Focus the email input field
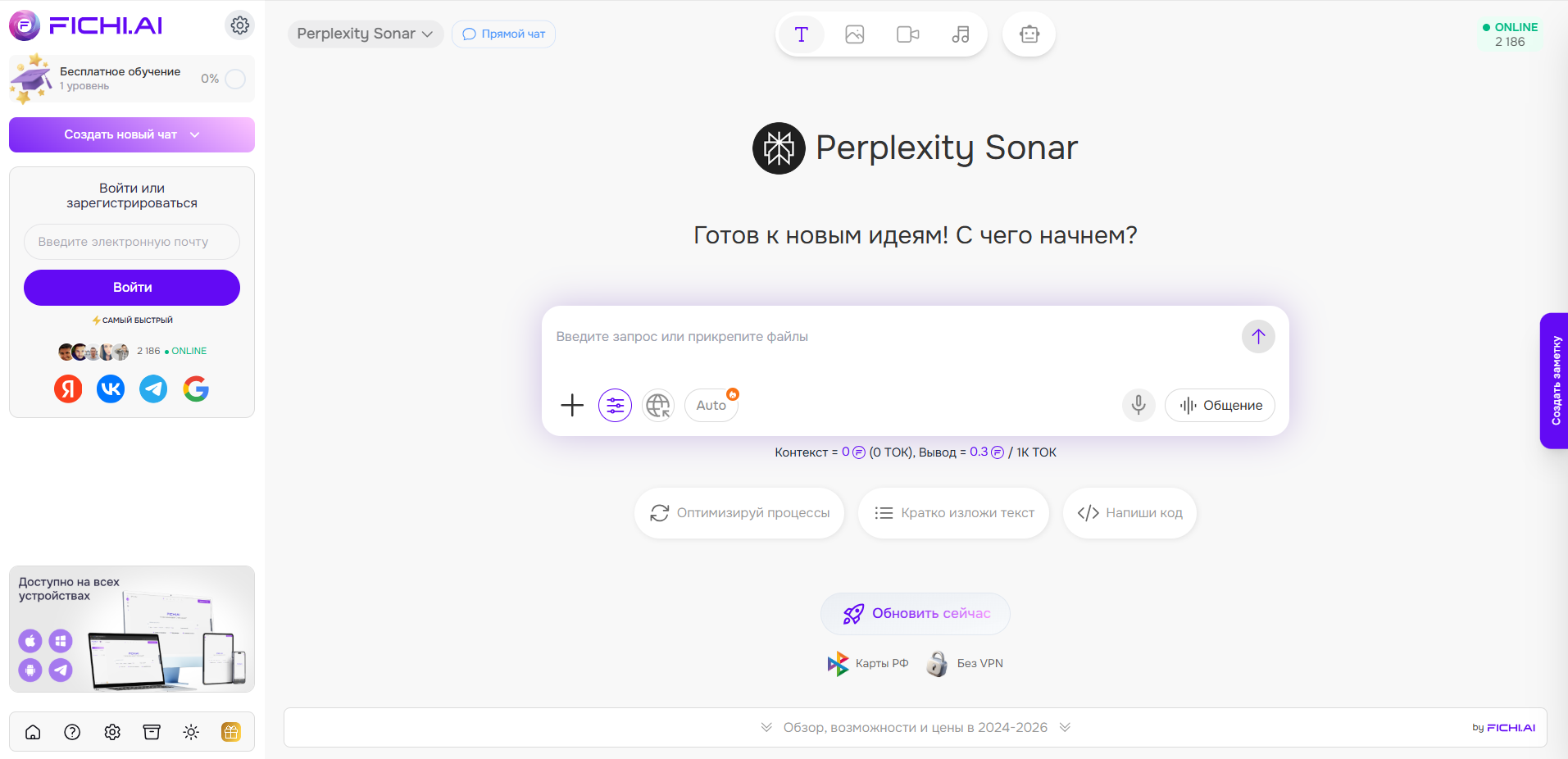Screen dimensions: 1568x759 (x=132, y=242)
